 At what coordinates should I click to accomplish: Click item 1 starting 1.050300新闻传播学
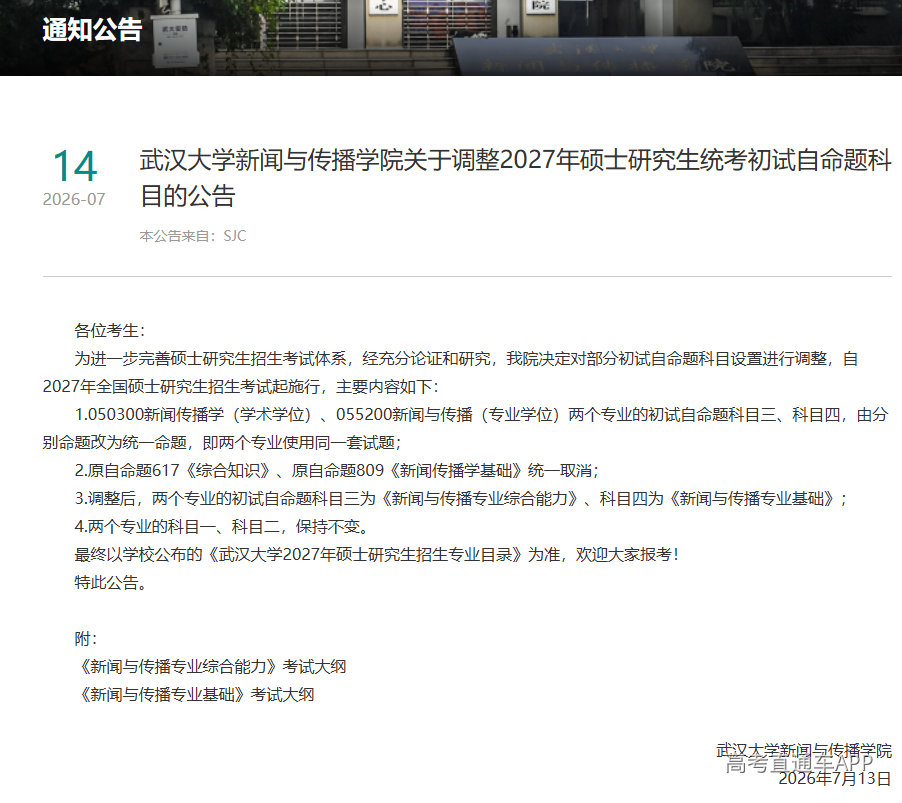[x=465, y=429]
